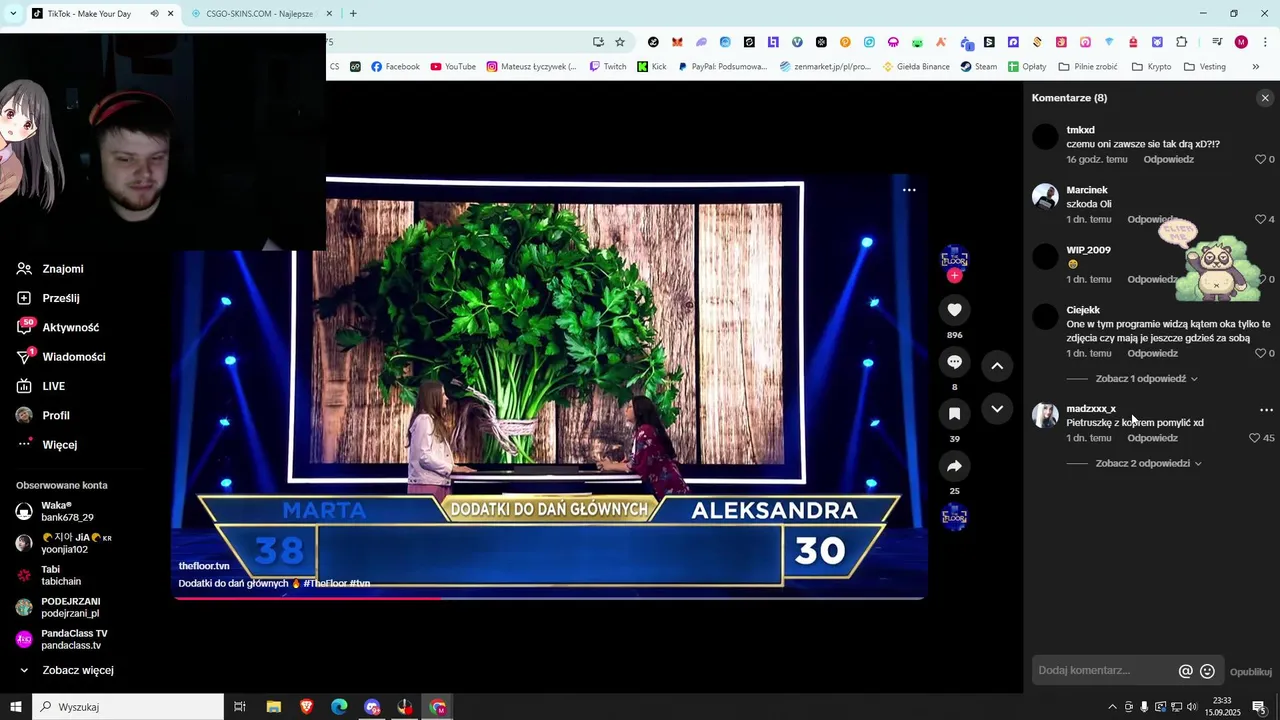Open File Explorer from taskbar

[273, 707]
